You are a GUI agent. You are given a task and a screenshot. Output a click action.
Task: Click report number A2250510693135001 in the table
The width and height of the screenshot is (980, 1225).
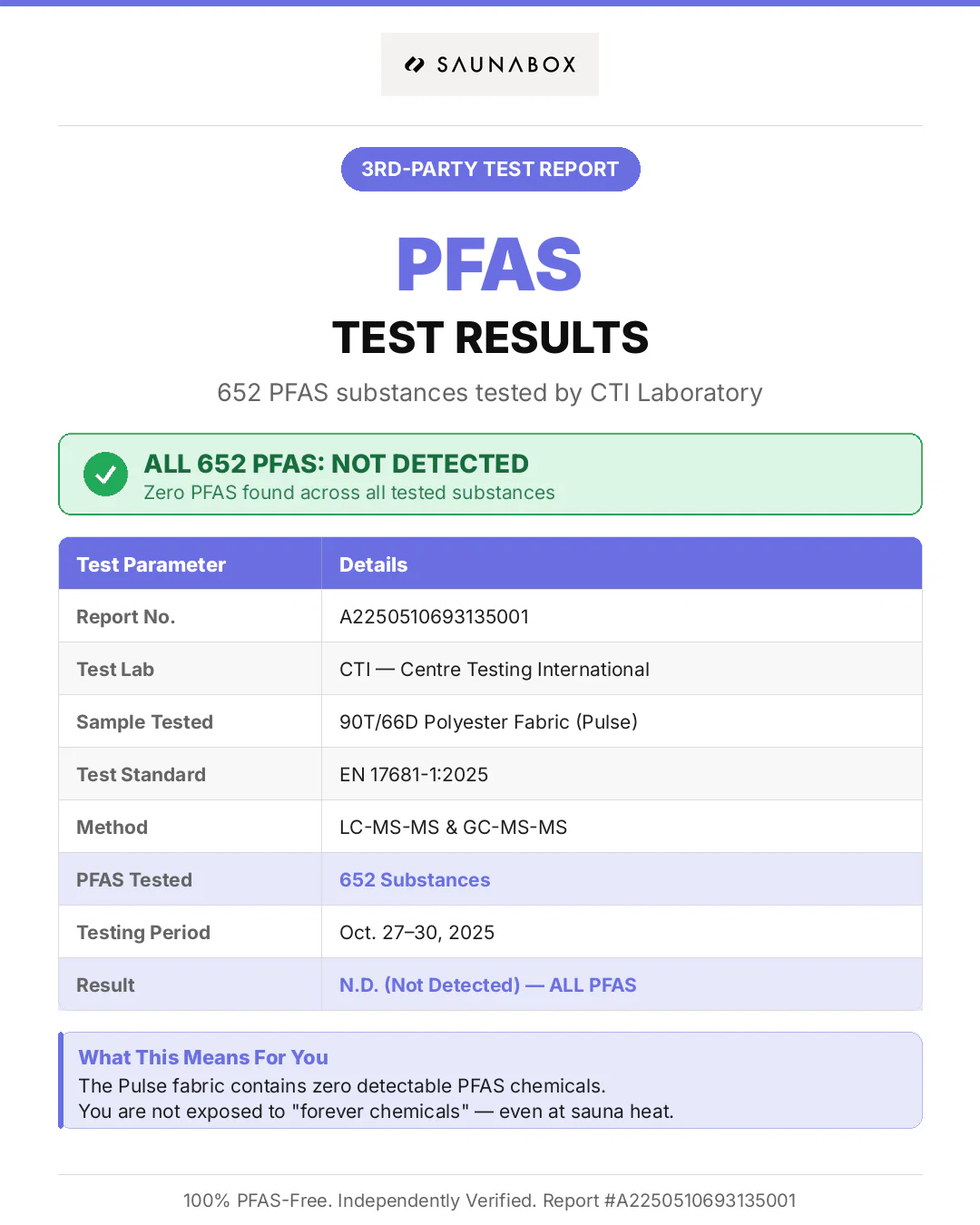(x=434, y=617)
